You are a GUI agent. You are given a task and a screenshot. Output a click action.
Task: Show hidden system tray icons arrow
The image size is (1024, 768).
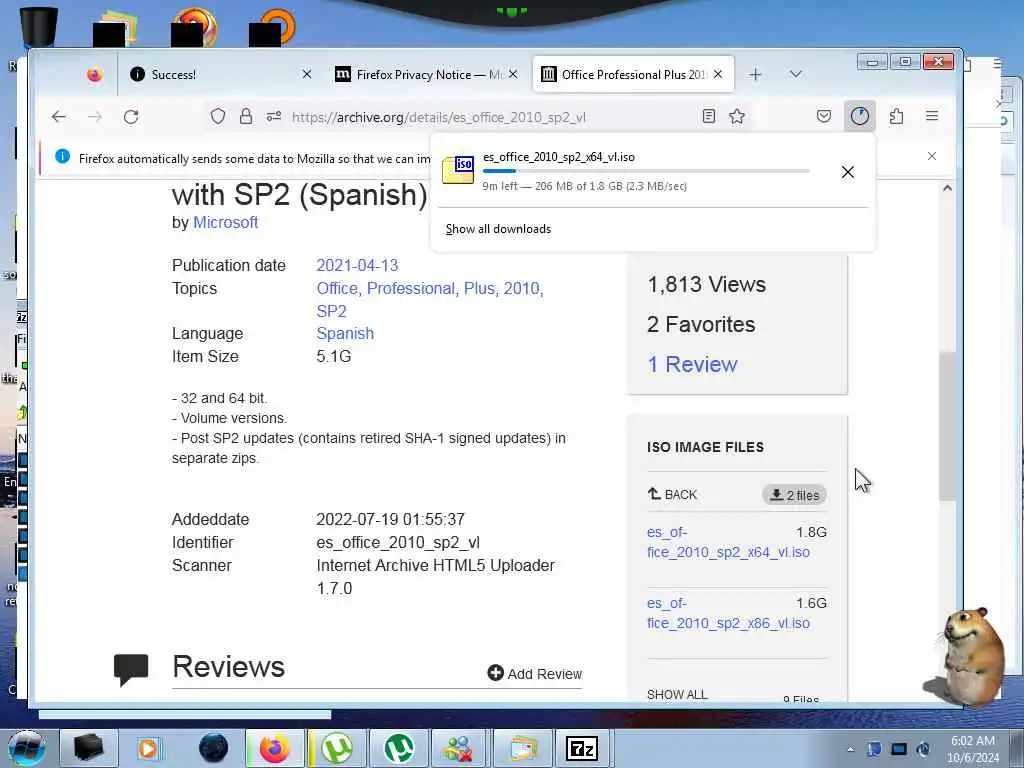tap(850, 749)
